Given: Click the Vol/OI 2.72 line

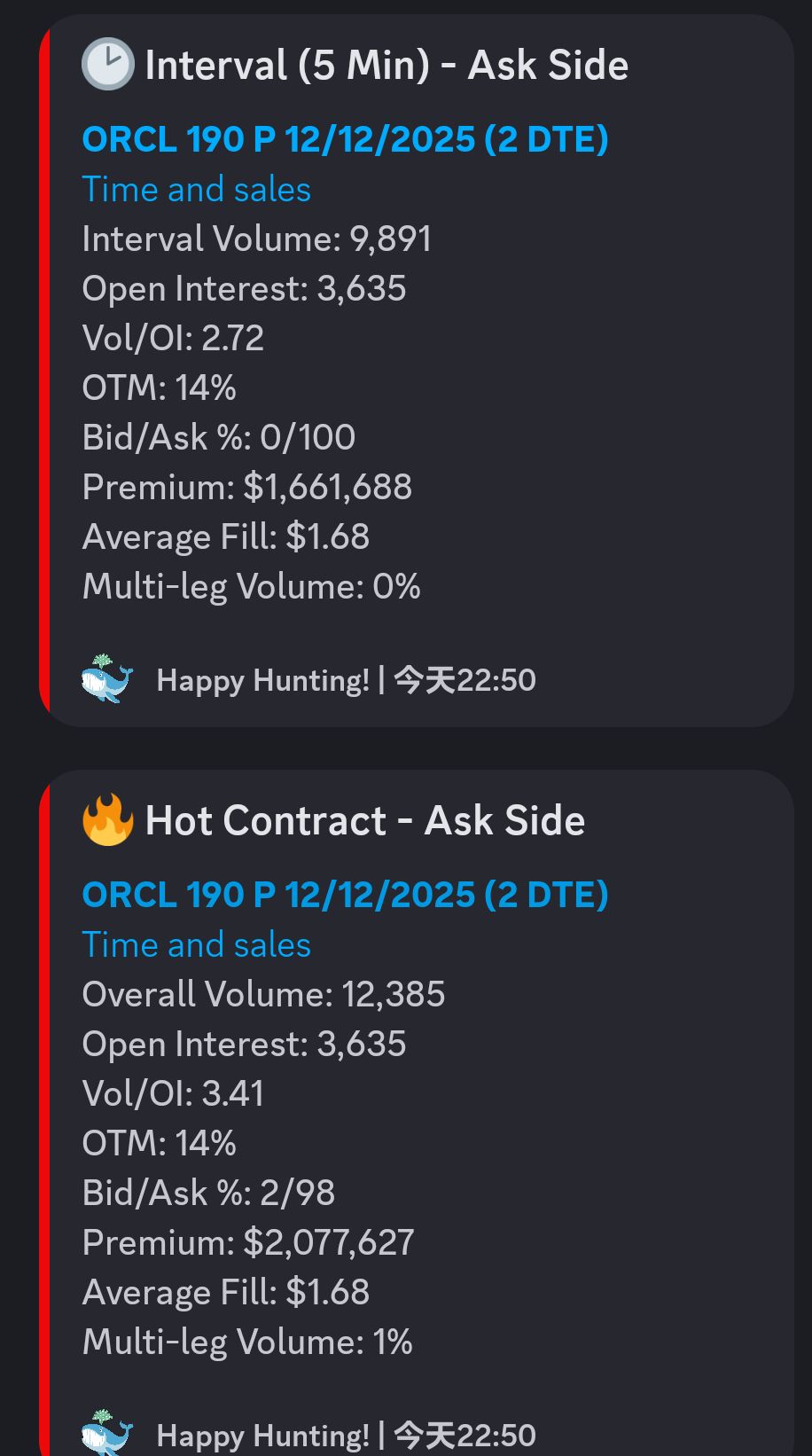Looking at the screenshot, I should coord(173,339).
